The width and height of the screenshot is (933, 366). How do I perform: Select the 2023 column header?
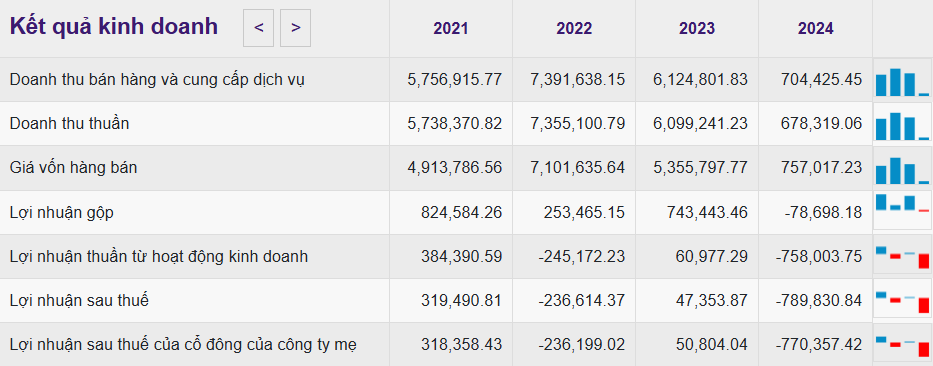click(x=697, y=29)
